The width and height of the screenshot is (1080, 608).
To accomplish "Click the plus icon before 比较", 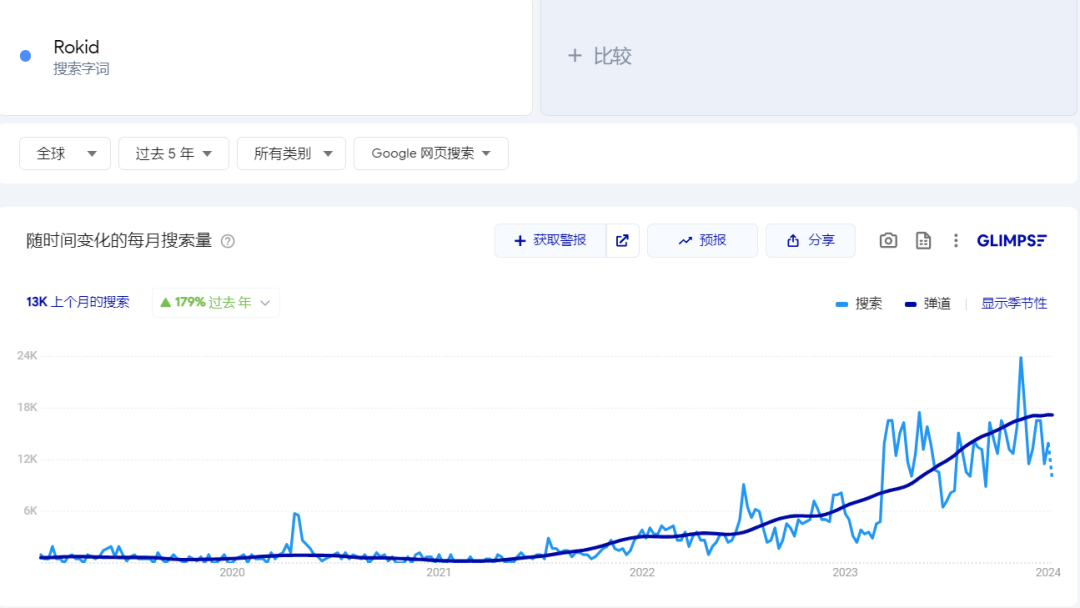I will (x=574, y=56).
